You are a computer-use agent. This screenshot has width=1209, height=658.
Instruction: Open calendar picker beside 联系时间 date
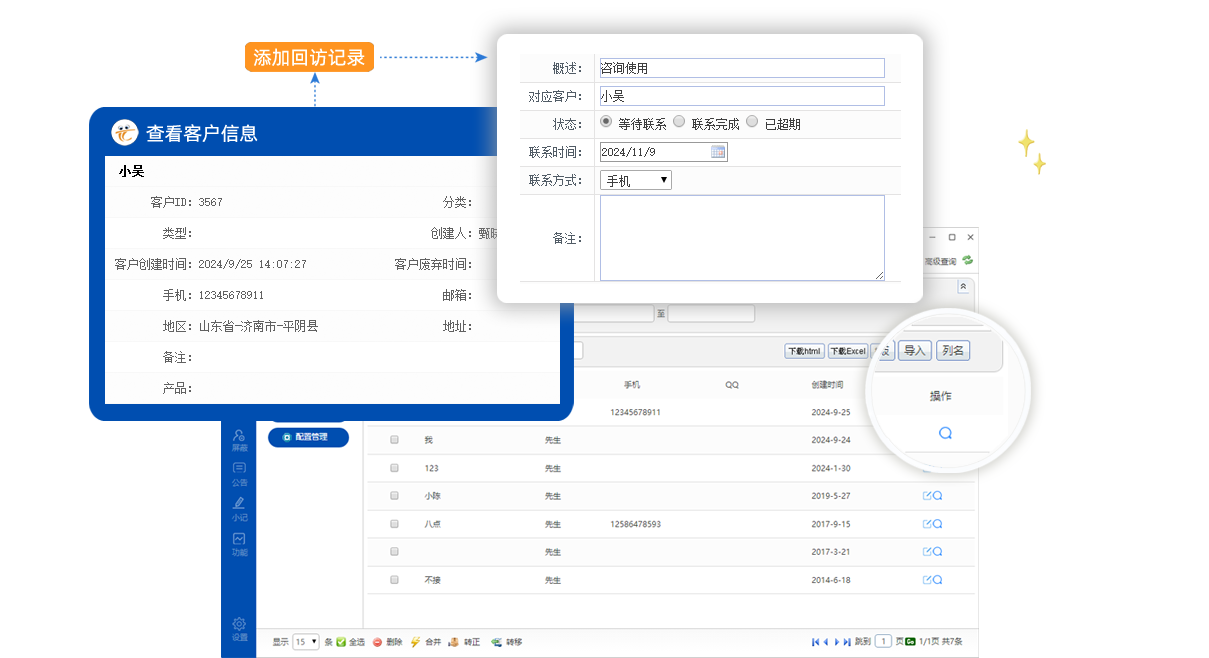point(717,152)
